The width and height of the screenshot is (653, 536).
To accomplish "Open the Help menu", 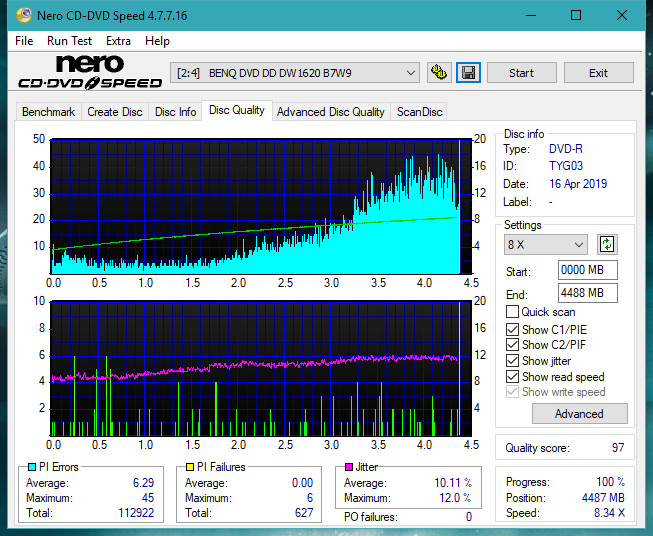I will point(157,41).
